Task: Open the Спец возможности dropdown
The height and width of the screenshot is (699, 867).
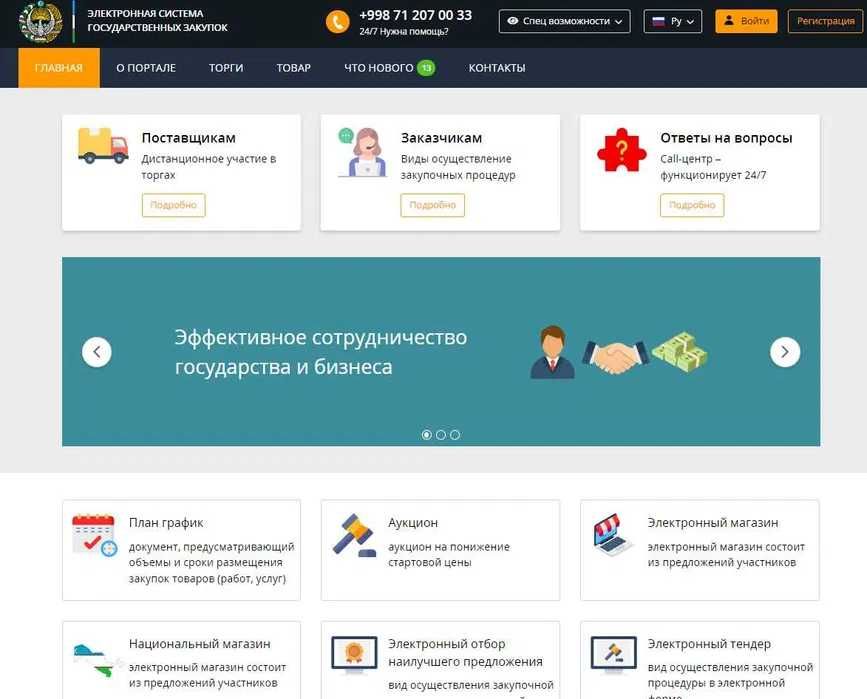Action: click(564, 22)
